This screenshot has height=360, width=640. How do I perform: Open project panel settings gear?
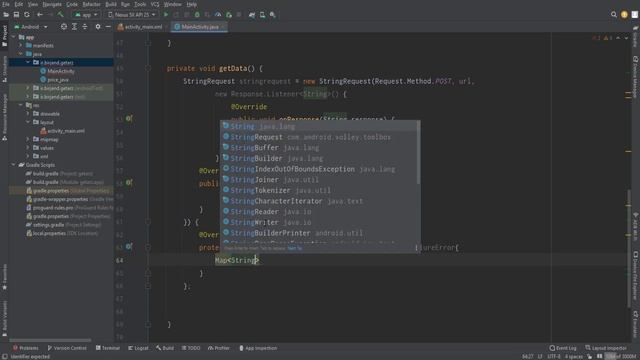[98, 27]
